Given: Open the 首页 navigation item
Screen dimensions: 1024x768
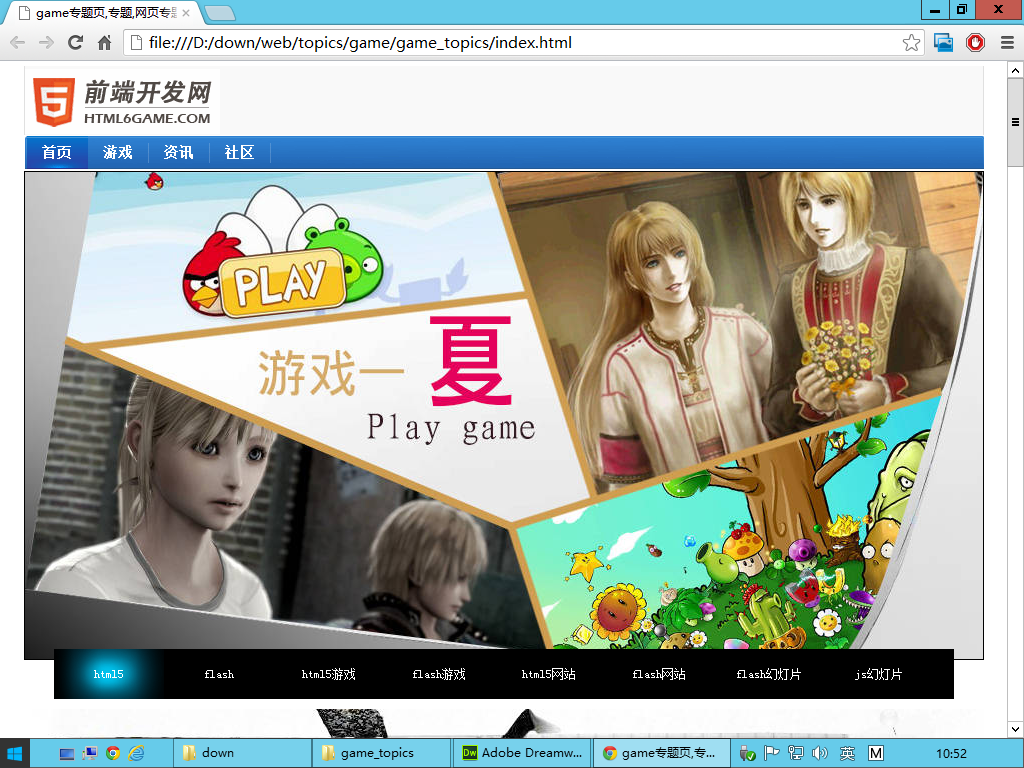Looking at the screenshot, I should coord(57,153).
